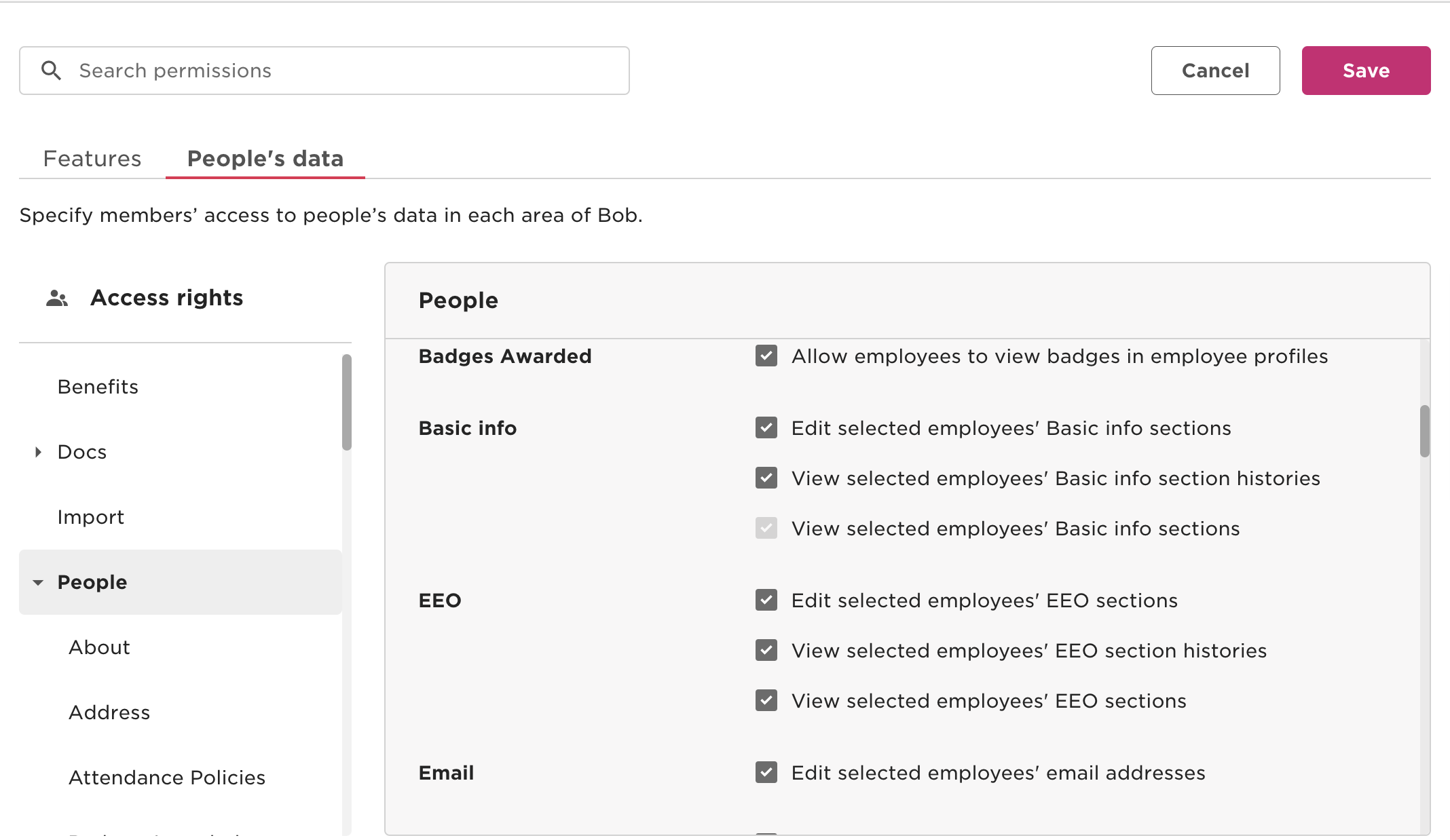Select Attendance Policies in sidebar
This screenshot has width=1450, height=840.
point(167,778)
